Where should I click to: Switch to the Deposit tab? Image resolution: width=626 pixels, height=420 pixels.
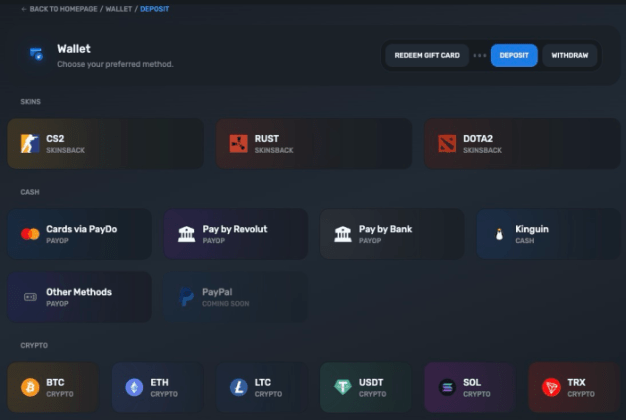point(514,55)
